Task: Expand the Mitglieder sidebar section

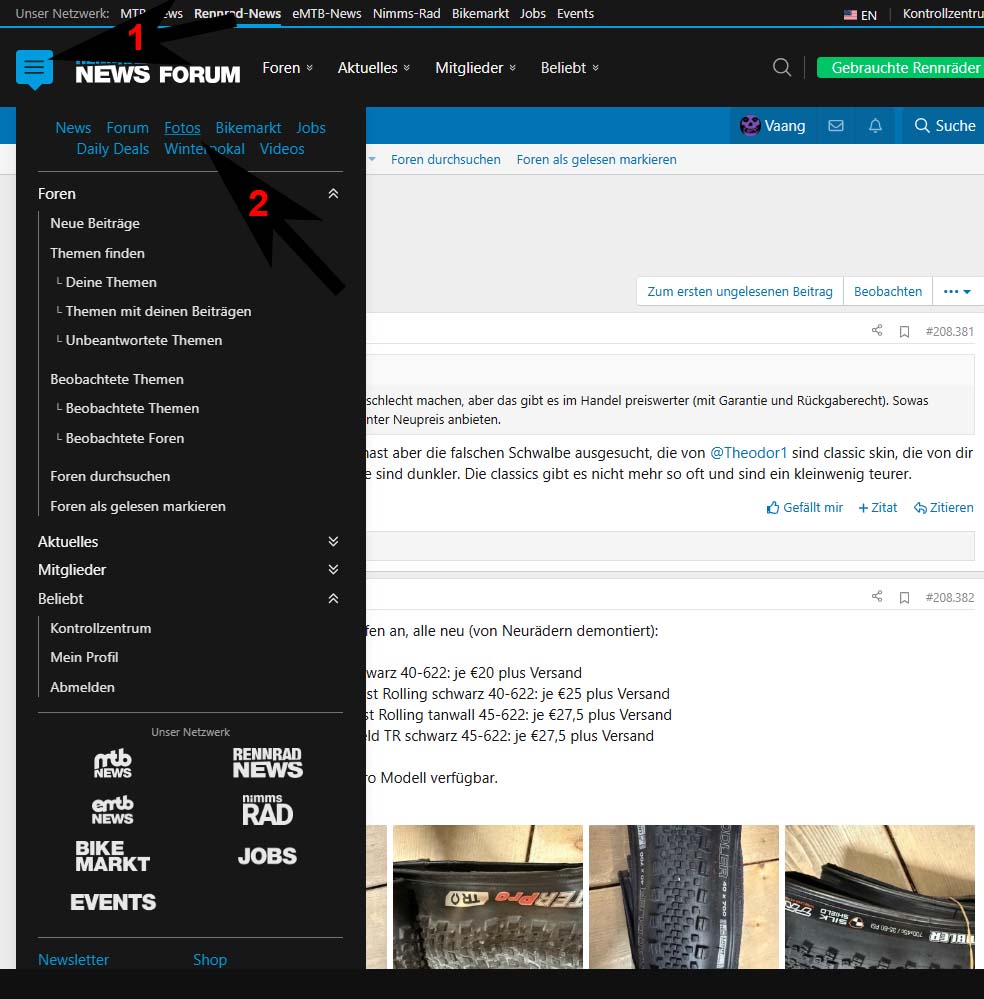Action: [333, 570]
